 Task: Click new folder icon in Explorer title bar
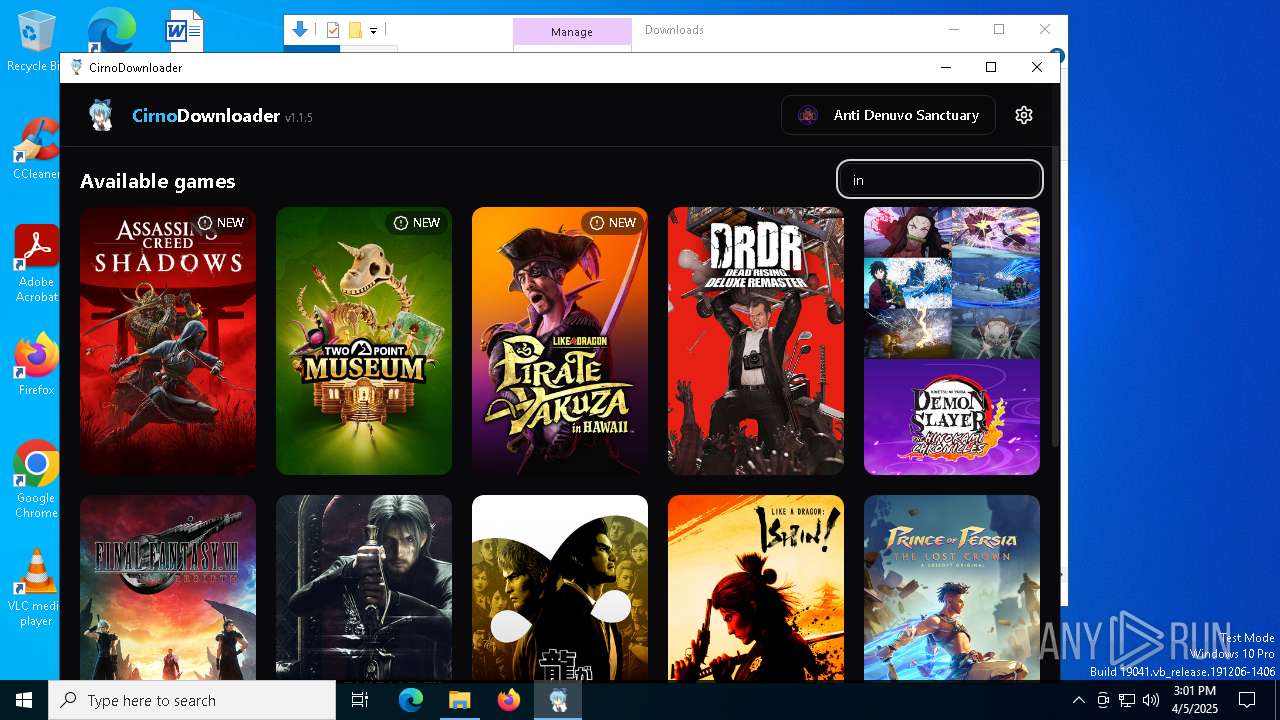(354, 30)
